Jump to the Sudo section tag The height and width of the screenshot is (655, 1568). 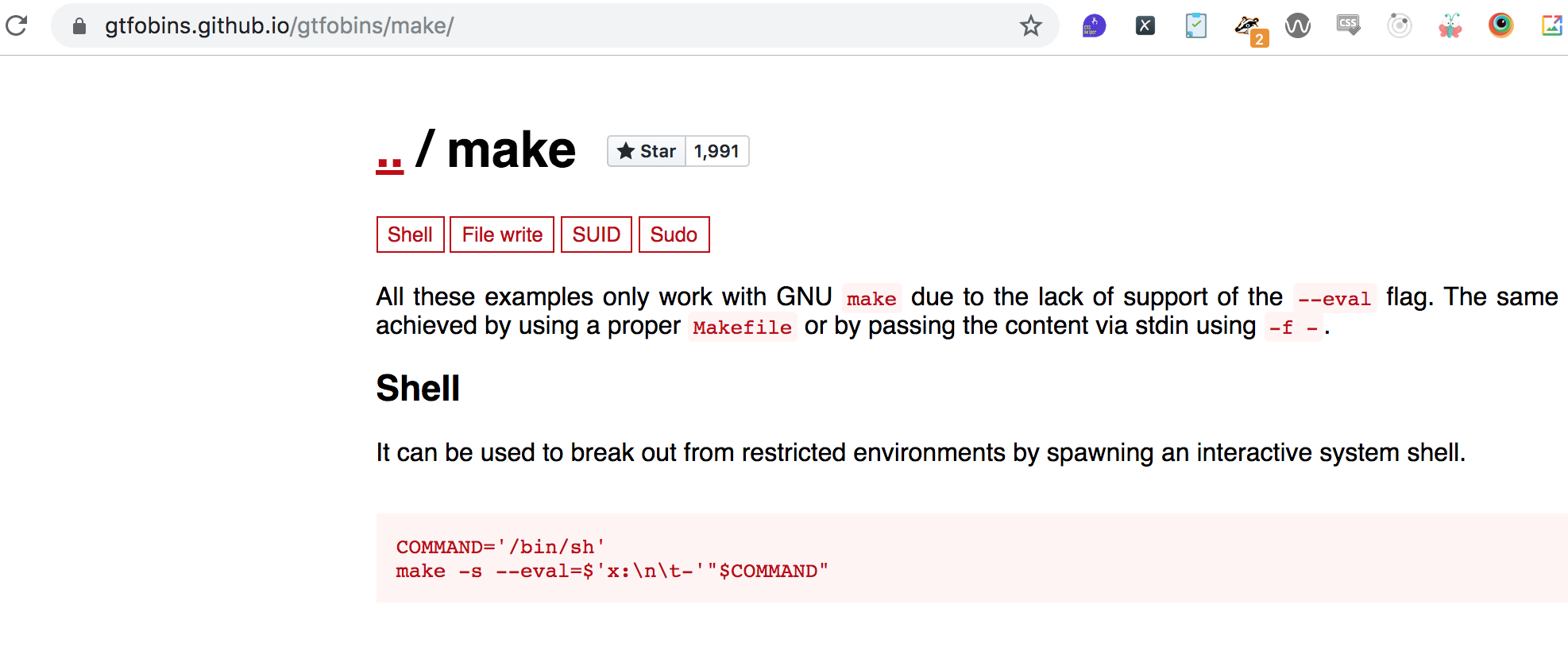point(674,234)
